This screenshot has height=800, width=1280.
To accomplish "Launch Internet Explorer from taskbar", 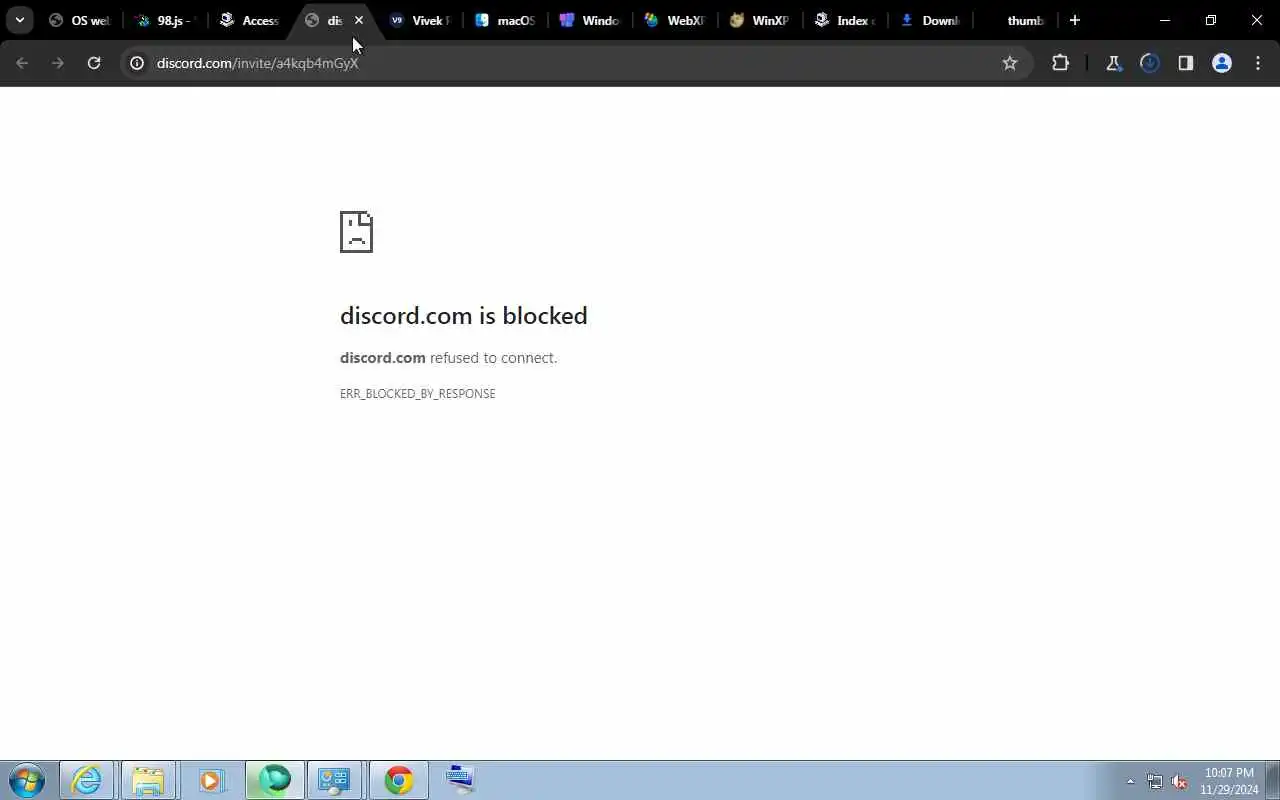I will pyautogui.click(x=87, y=780).
